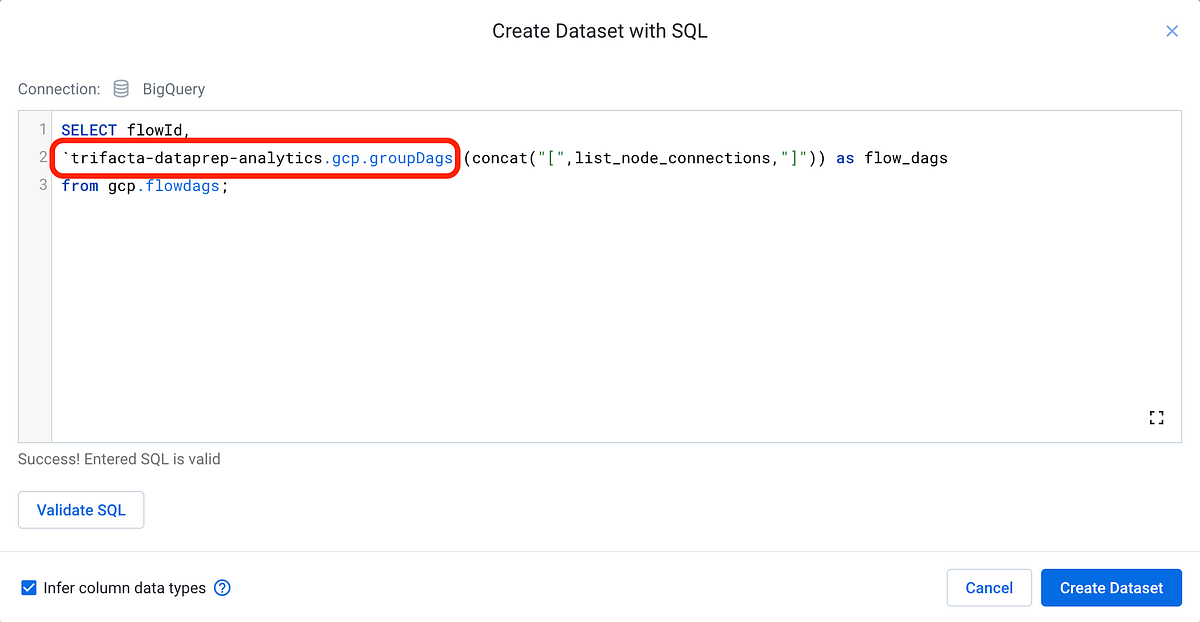Expand the SQL editor to fullscreen

(x=1156, y=417)
